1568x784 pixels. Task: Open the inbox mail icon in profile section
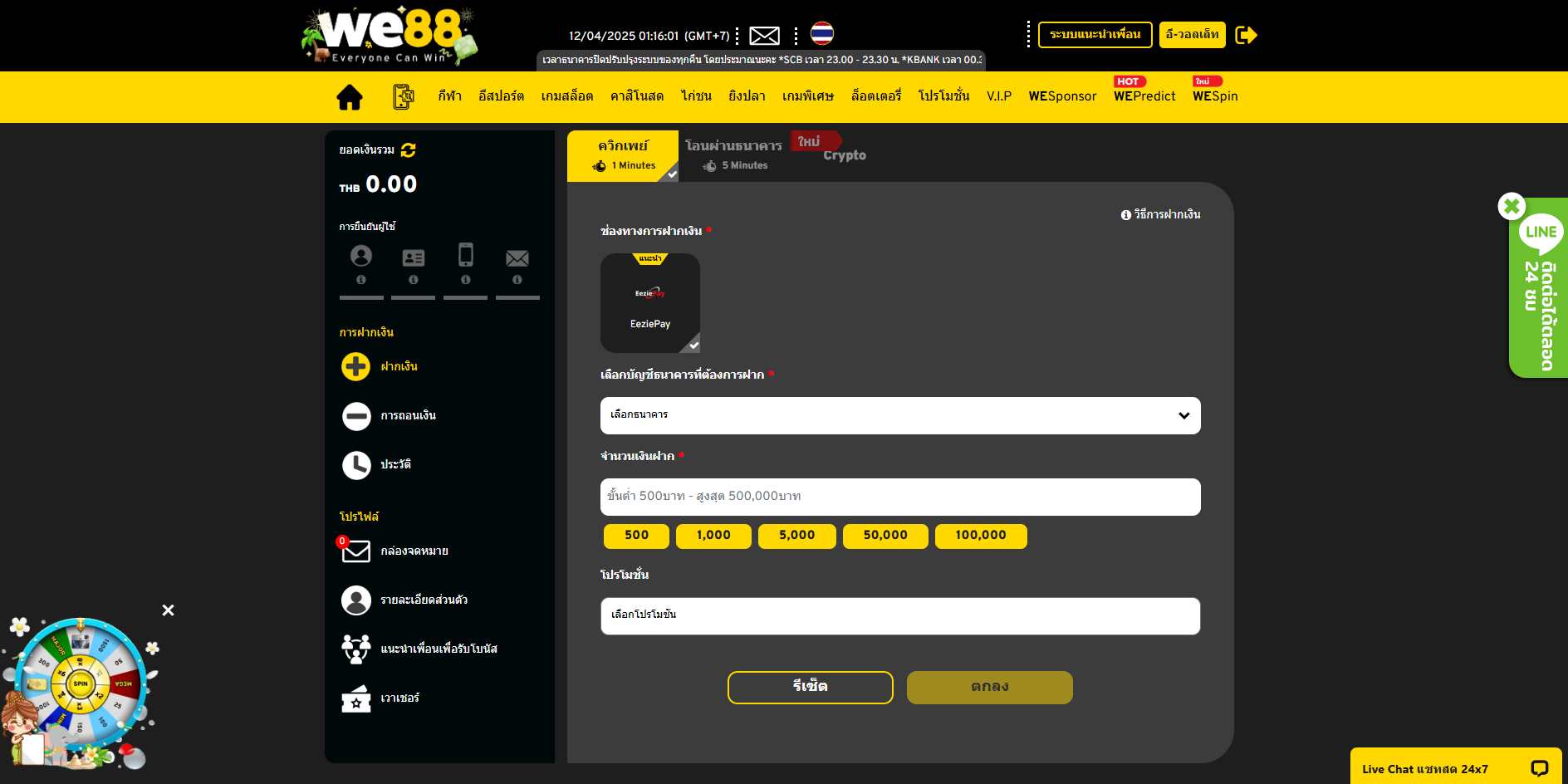tap(356, 551)
